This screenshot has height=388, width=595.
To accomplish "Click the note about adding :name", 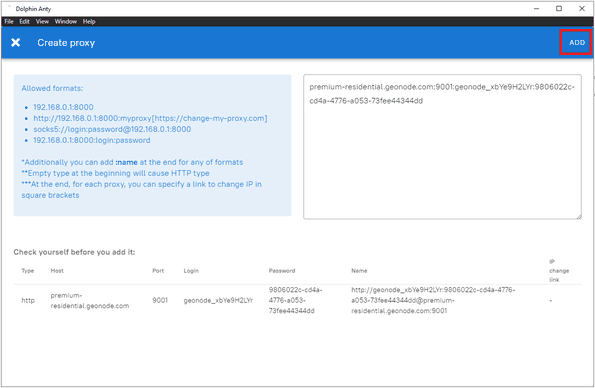I will pos(132,162).
